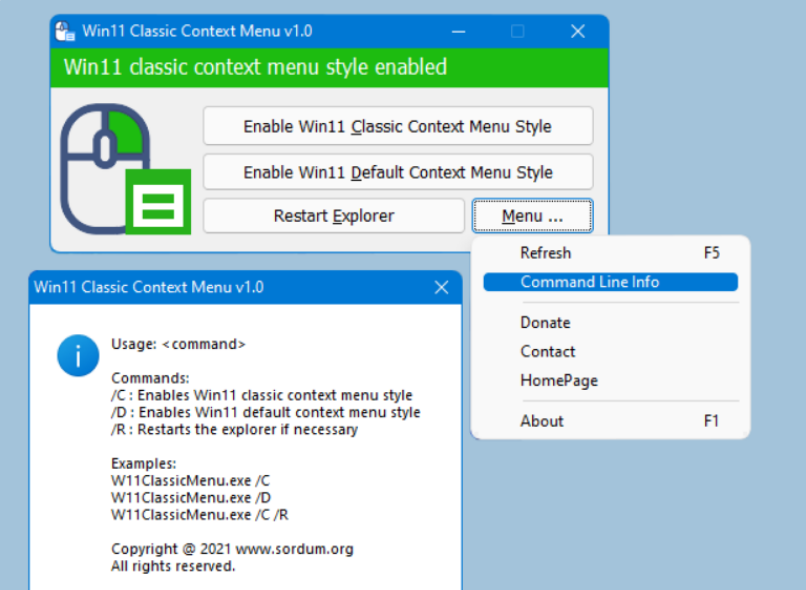Click the usage dialog's blue title bar
Image resolution: width=806 pixels, height=590 pixels.
pyautogui.click(x=230, y=287)
